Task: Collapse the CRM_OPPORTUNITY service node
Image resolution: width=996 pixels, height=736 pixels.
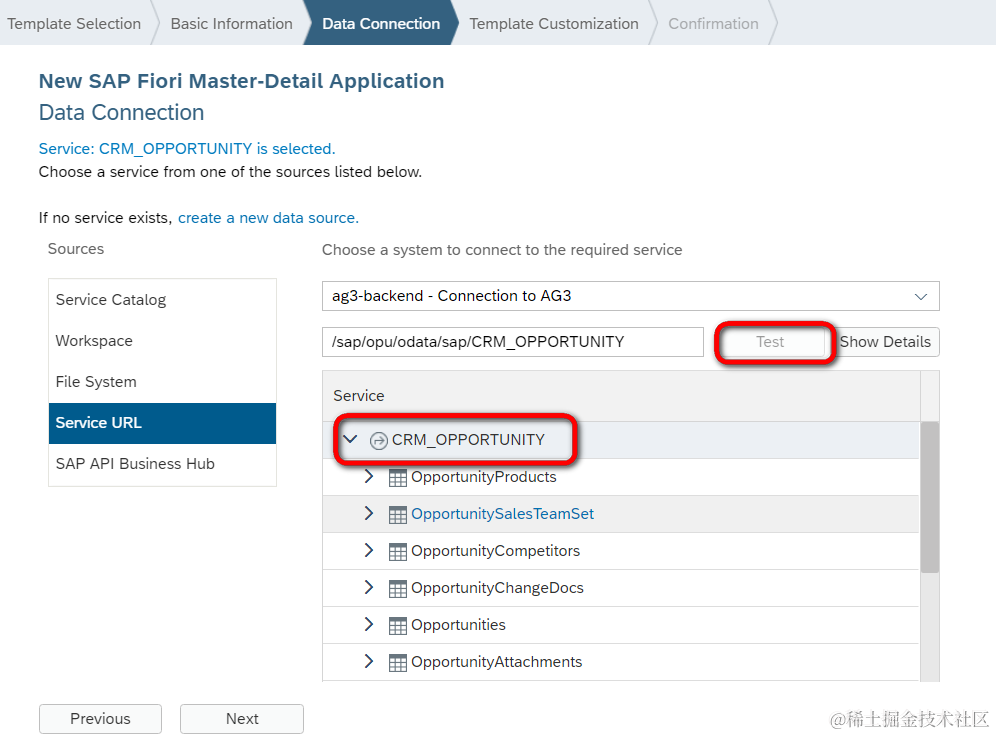Action: click(350, 439)
